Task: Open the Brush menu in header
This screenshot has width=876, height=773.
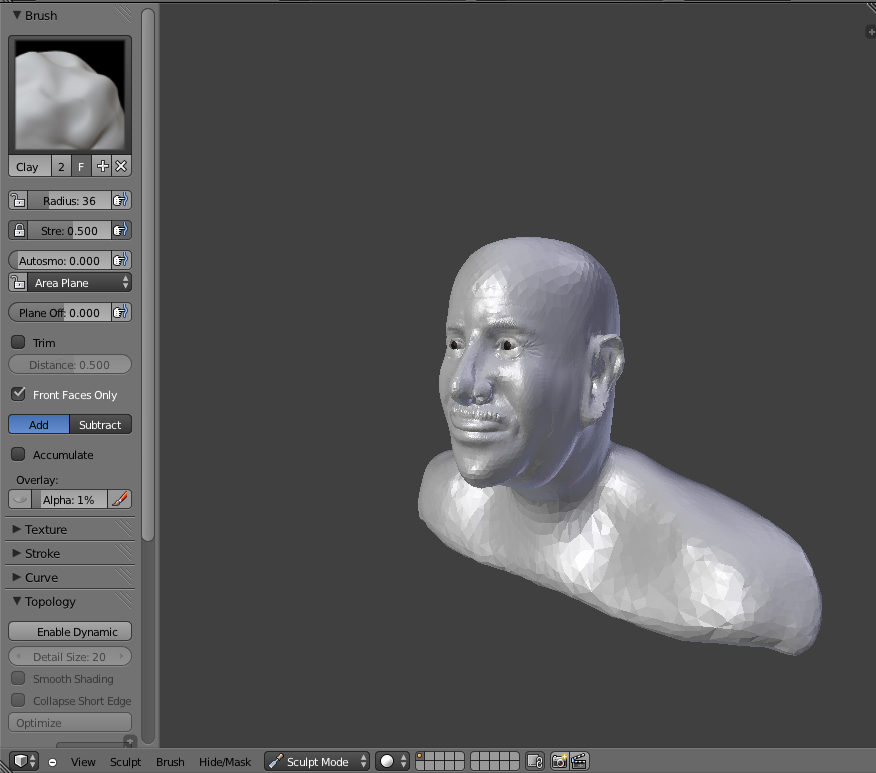Action: pos(170,762)
